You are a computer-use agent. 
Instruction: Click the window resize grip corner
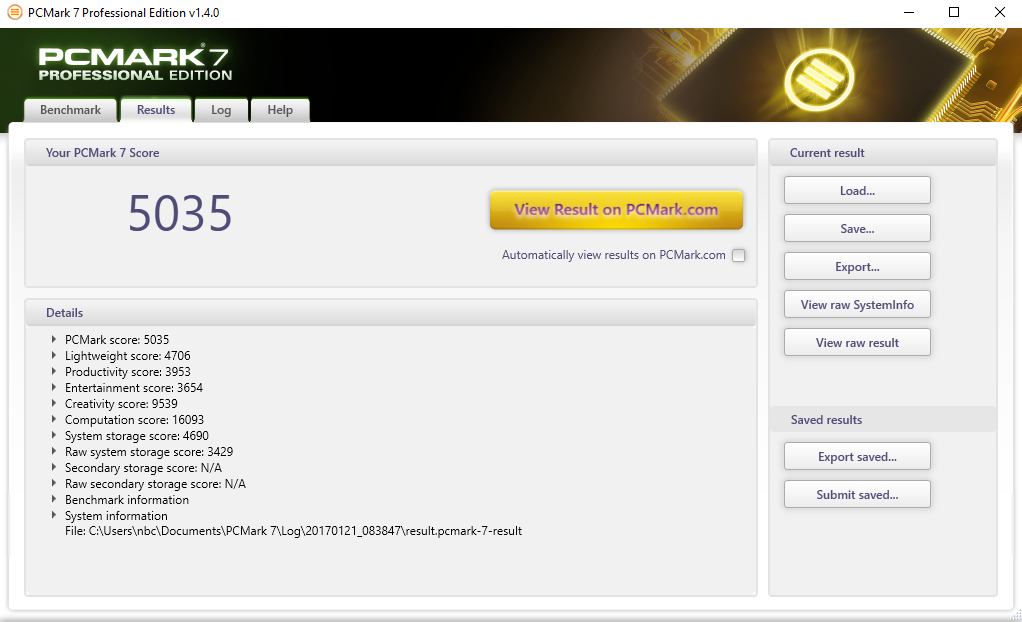1015,615
